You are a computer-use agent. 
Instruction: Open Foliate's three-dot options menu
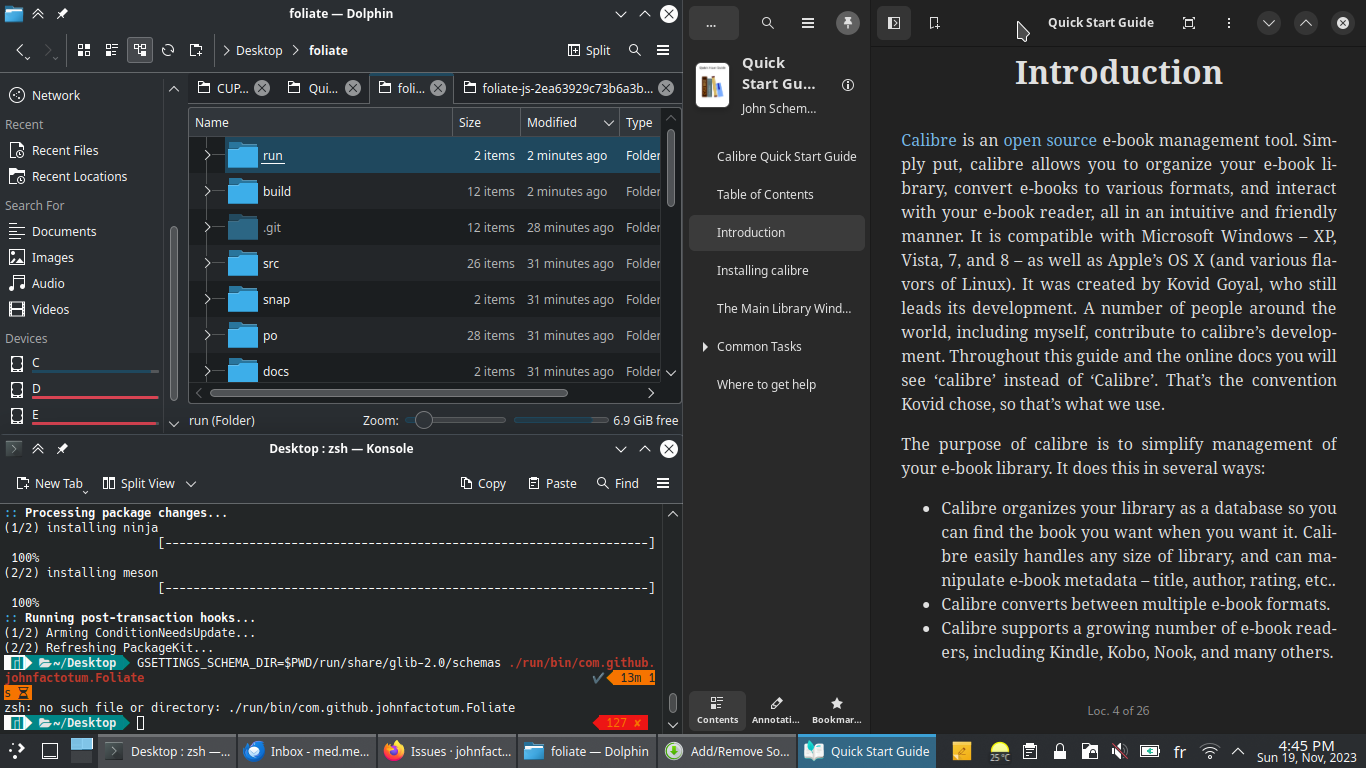pos(1229,22)
